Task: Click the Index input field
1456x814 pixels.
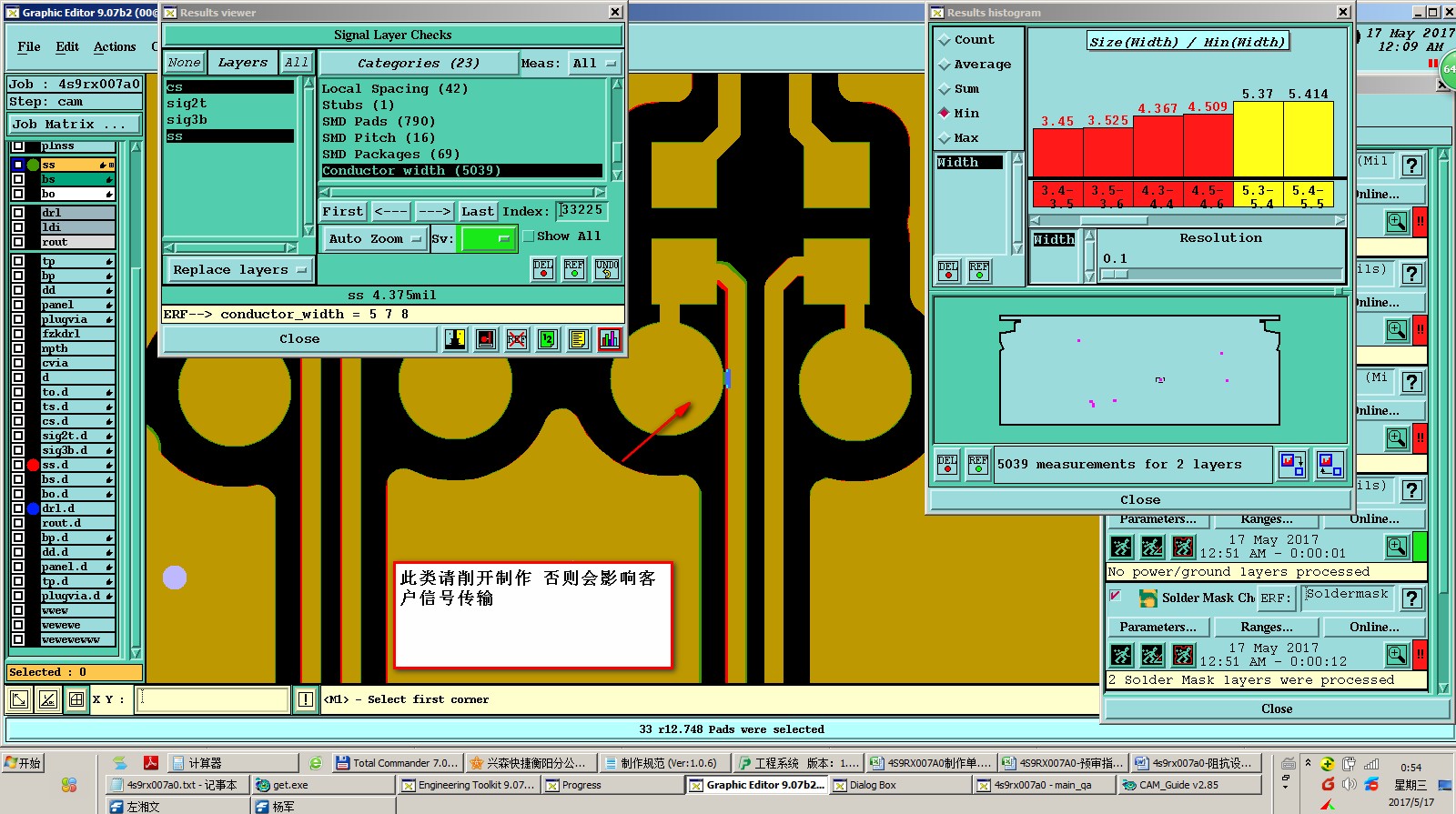Action: [581, 211]
